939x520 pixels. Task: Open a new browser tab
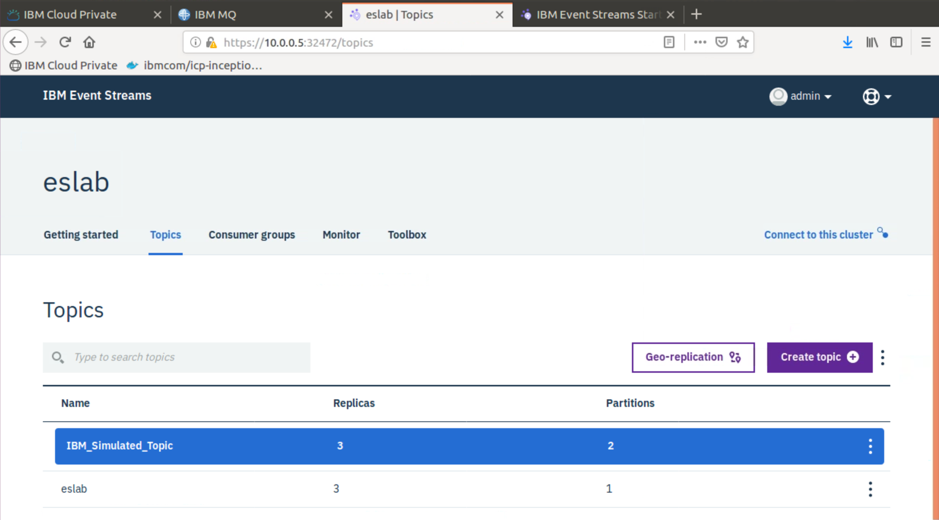tap(696, 14)
